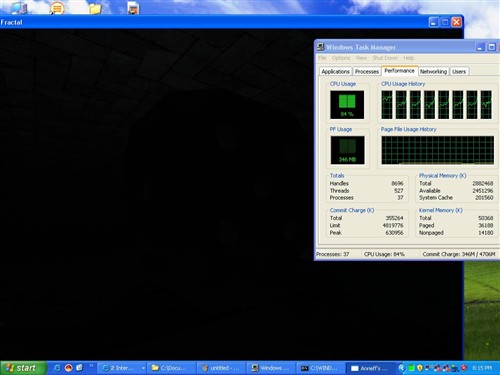Open the View menu in Task Manager
This screenshot has height=375, width=500.
[361, 58]
